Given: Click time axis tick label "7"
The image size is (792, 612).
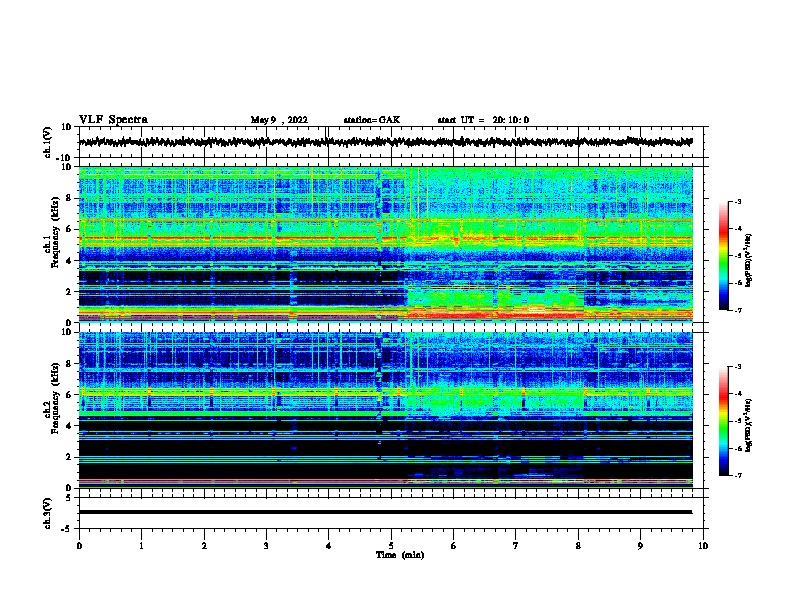Looking at the screenshot, I should click(515, 546).
